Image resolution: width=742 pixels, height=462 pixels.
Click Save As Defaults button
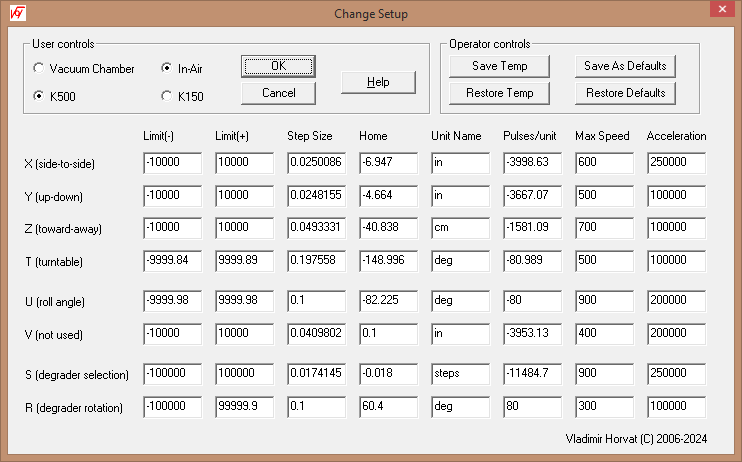click(625, 66)
